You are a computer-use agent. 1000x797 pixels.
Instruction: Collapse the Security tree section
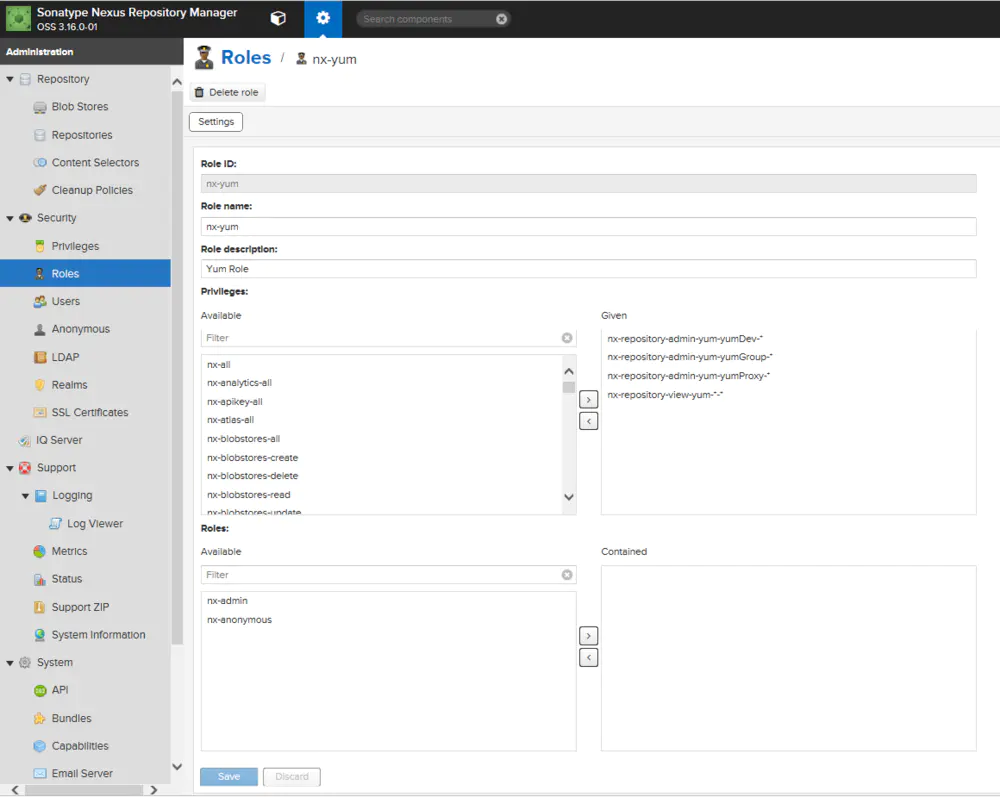[x=10, y=218]
